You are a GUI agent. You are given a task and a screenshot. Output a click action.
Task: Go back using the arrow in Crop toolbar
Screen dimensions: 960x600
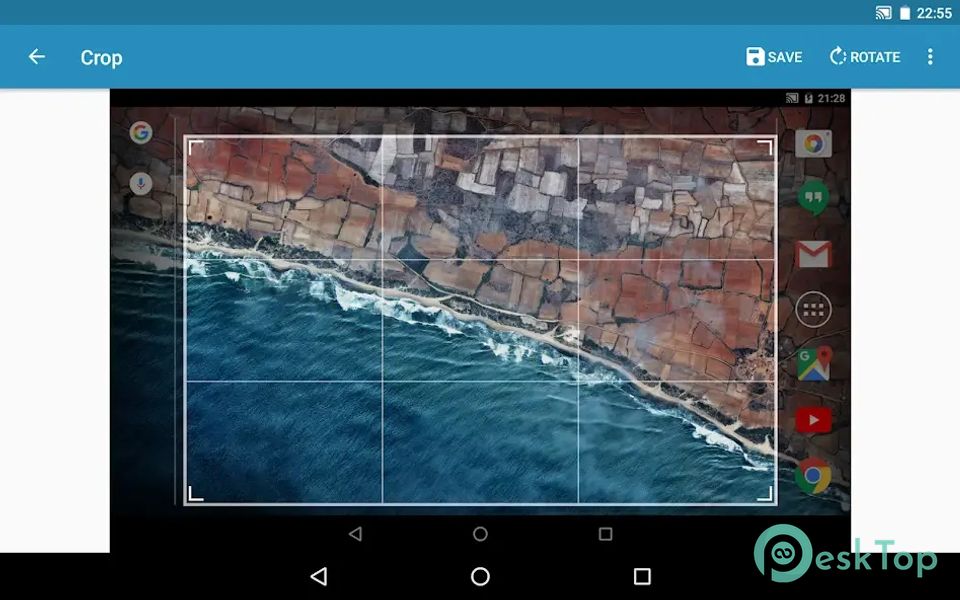click(x=37, y=57)
